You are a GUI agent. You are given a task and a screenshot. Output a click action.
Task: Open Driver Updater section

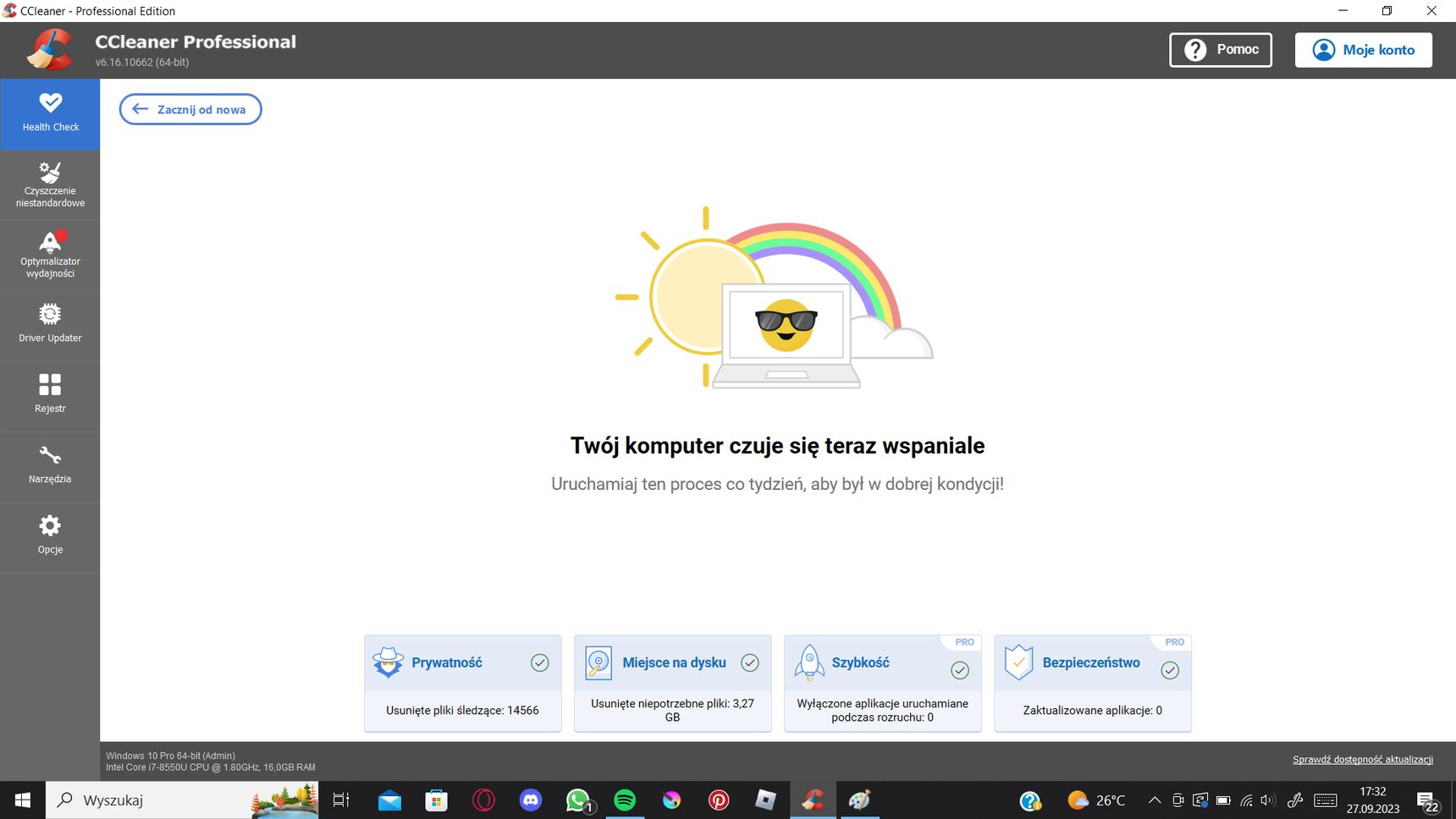point(50,326)
